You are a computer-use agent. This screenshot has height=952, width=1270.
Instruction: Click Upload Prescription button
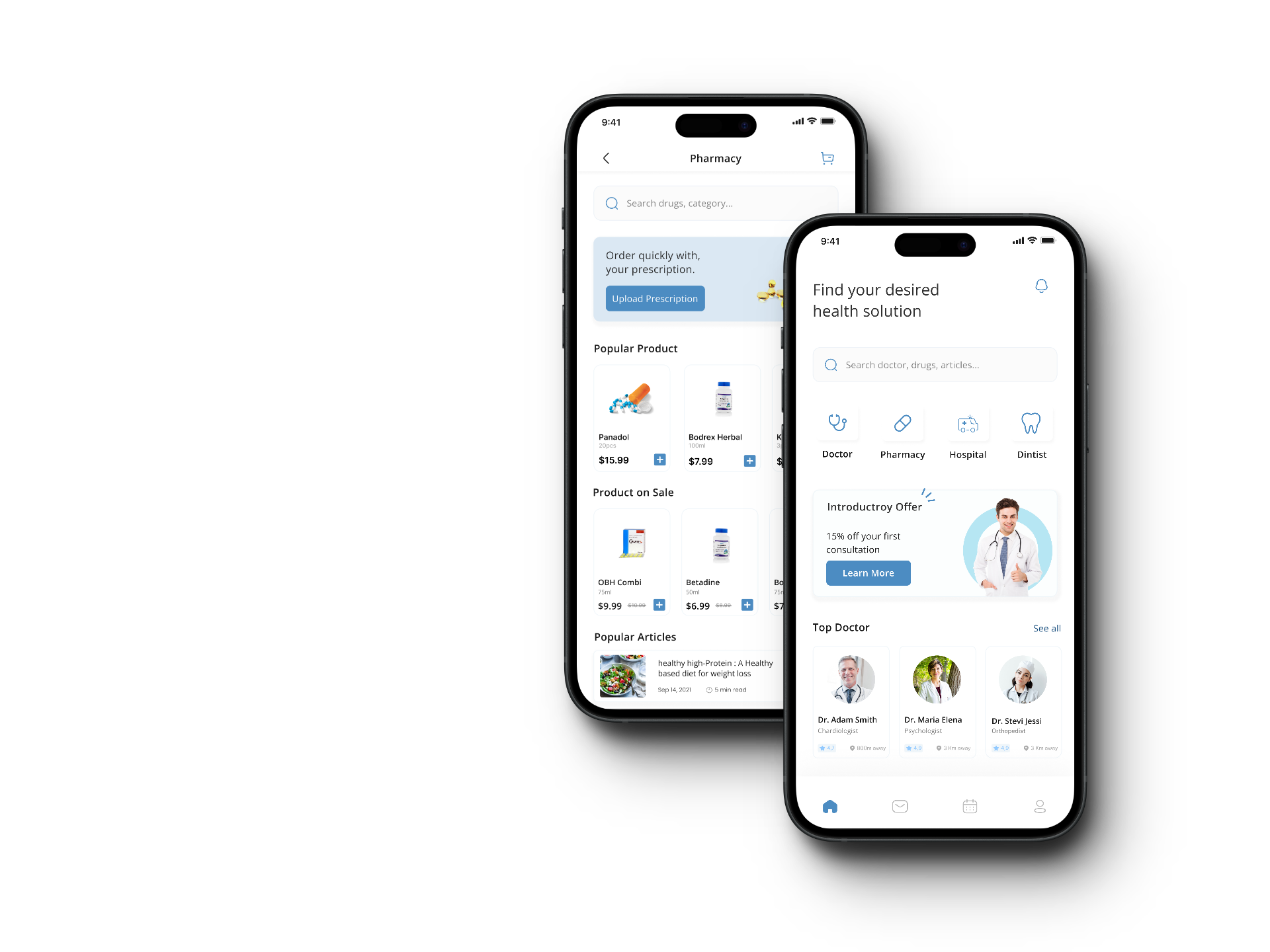click(x=655, y=297)
